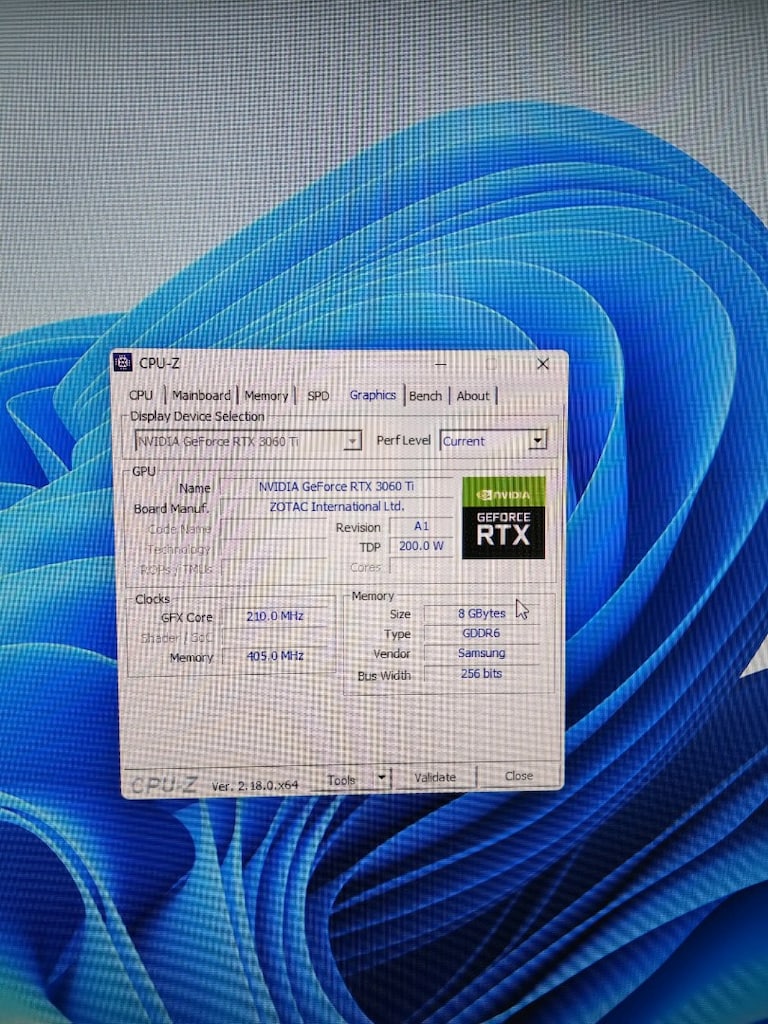
Task: Minimize the CPU-Z window
Action: (441, 364)
